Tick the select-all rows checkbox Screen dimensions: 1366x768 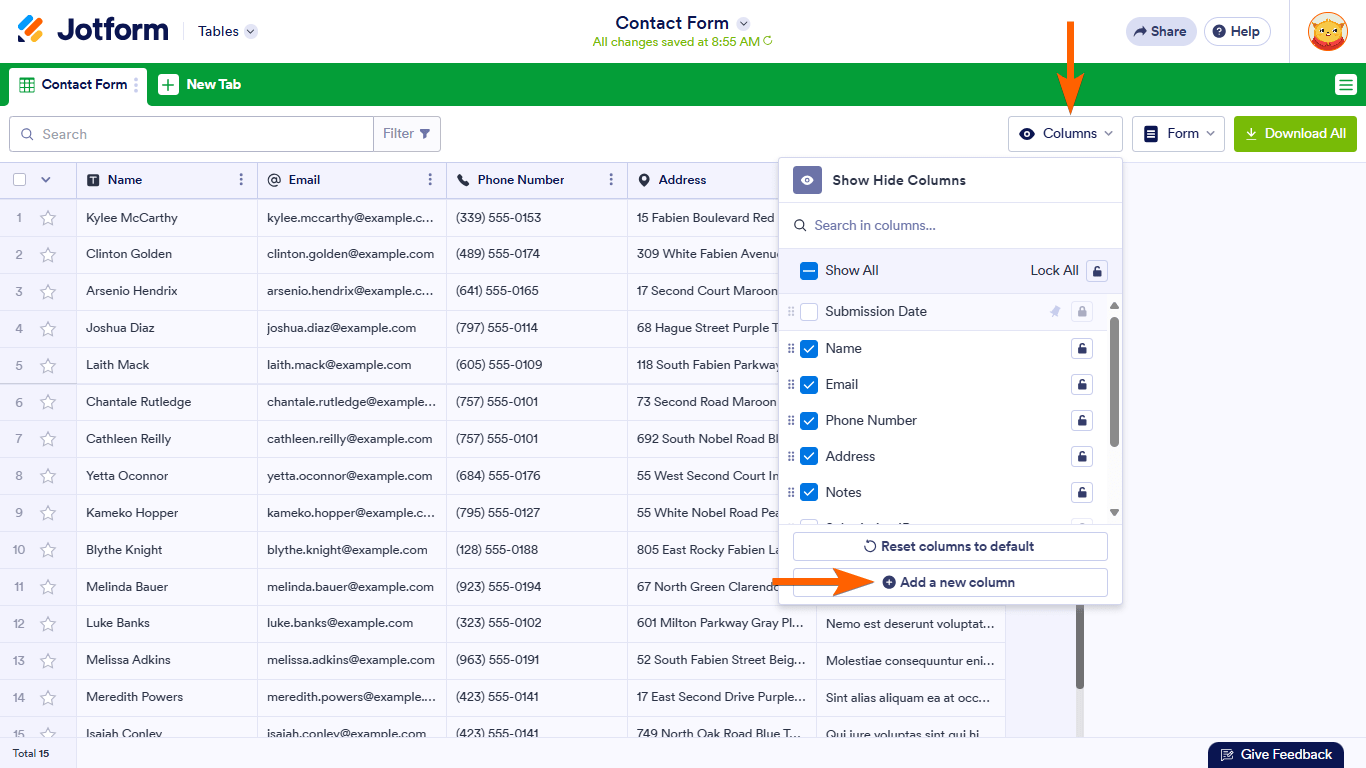tap(20, 180)
